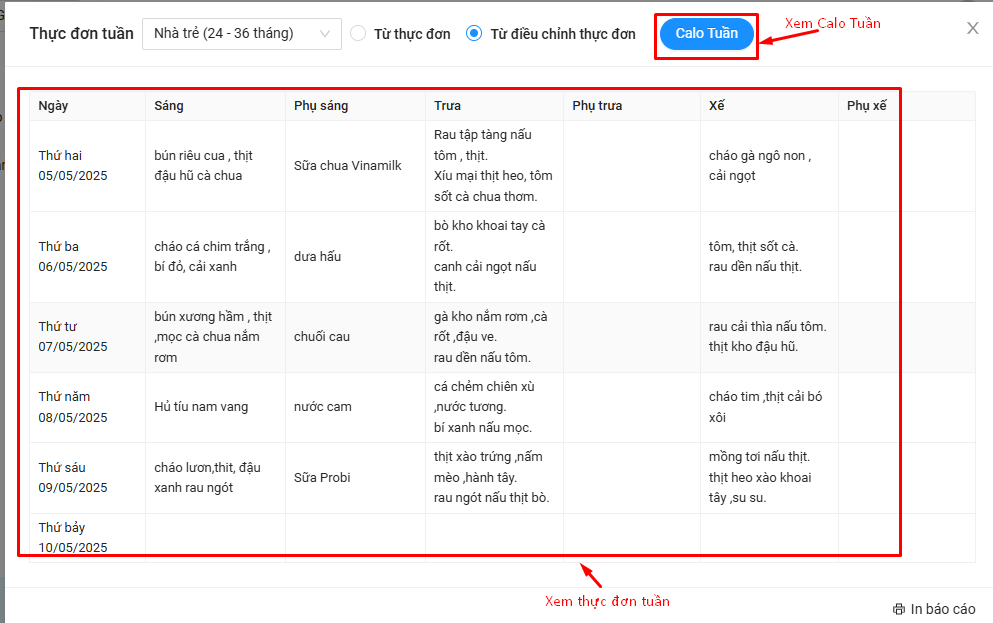Click the Xế column header

(717, 106)
